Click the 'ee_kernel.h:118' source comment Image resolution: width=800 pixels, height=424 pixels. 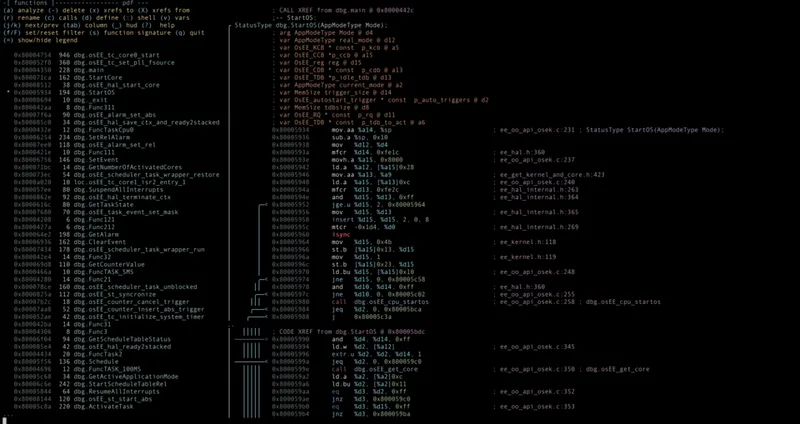click(528, 242)
